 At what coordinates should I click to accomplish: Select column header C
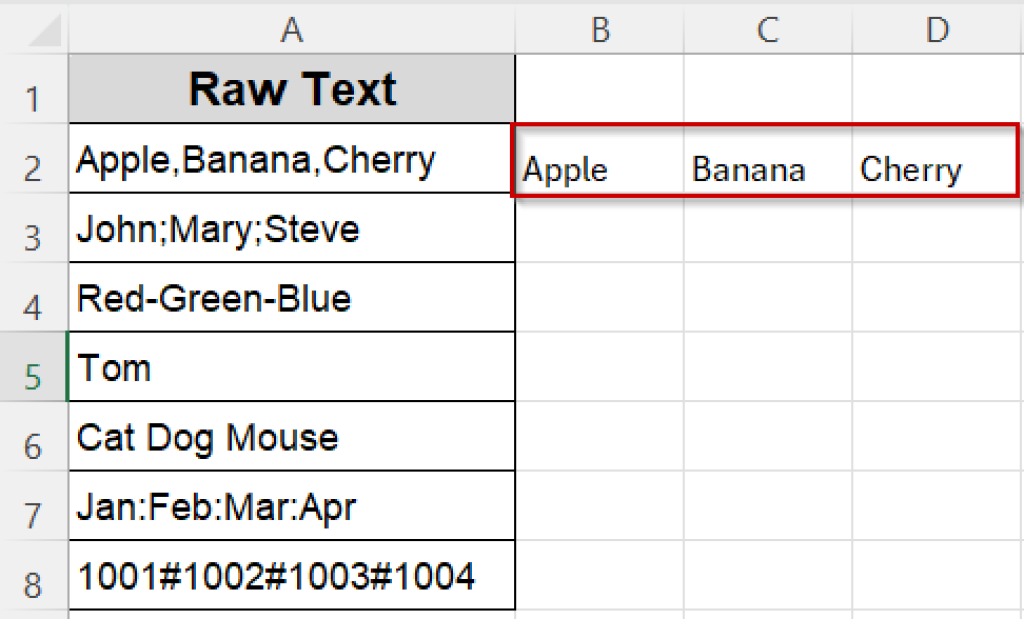click(x=767, y=29)
